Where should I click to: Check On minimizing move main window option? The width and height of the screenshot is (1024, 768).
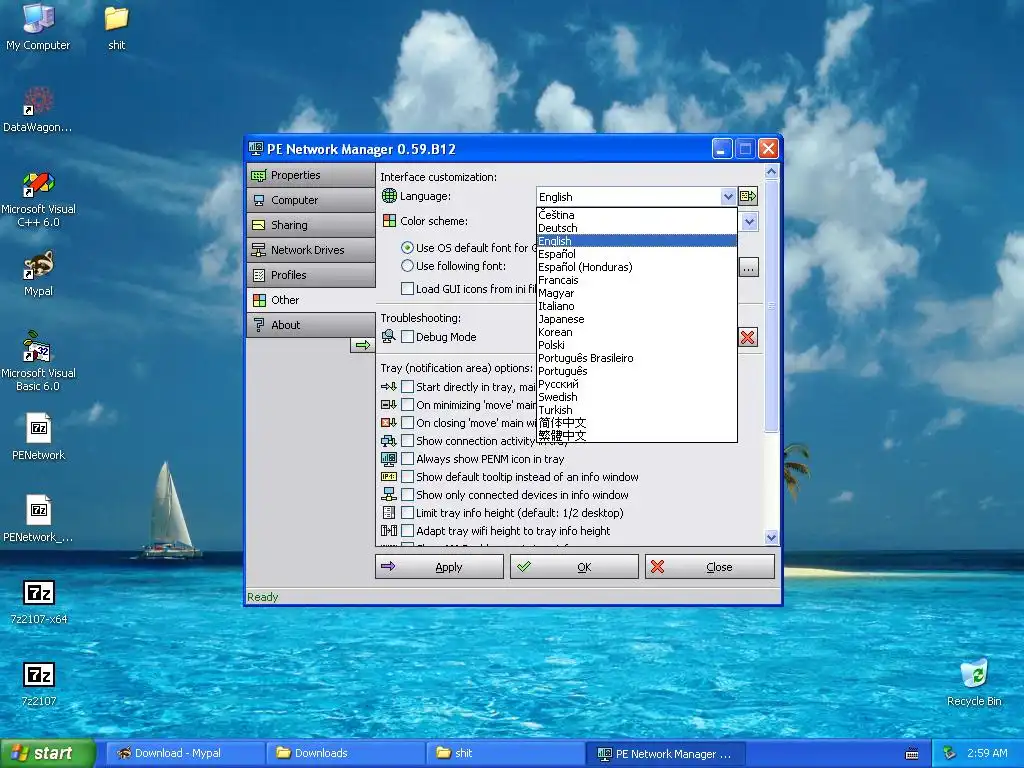point(408,404)
